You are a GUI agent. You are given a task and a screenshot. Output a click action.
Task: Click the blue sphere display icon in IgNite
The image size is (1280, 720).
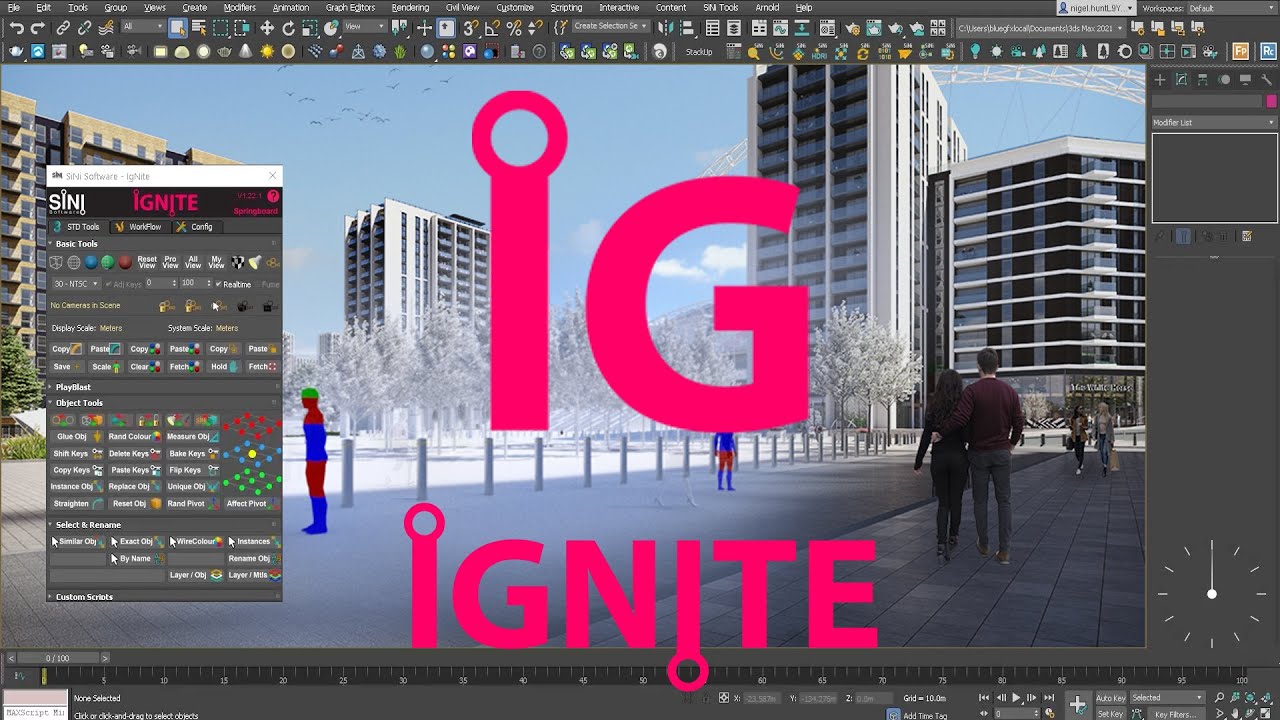click(90, 263)
